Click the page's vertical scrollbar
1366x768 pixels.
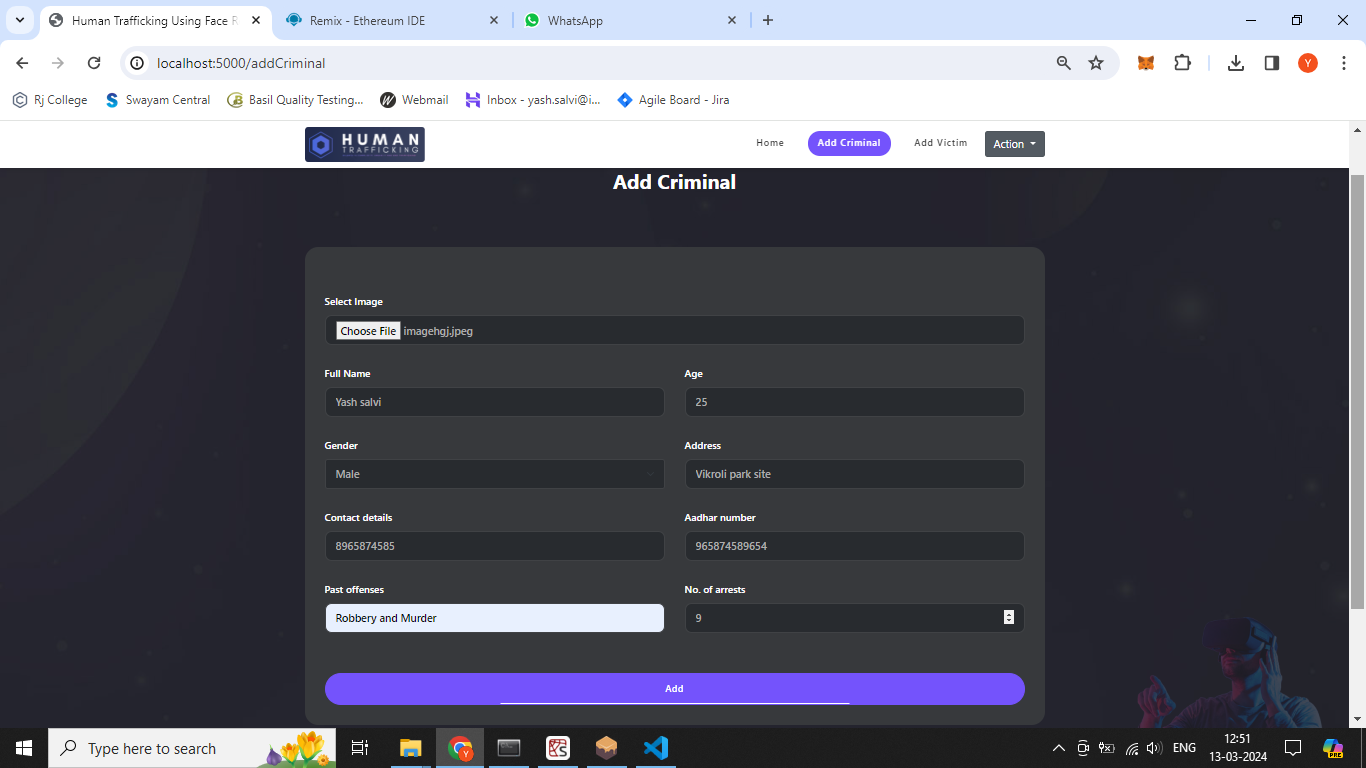click(1357, 390)
